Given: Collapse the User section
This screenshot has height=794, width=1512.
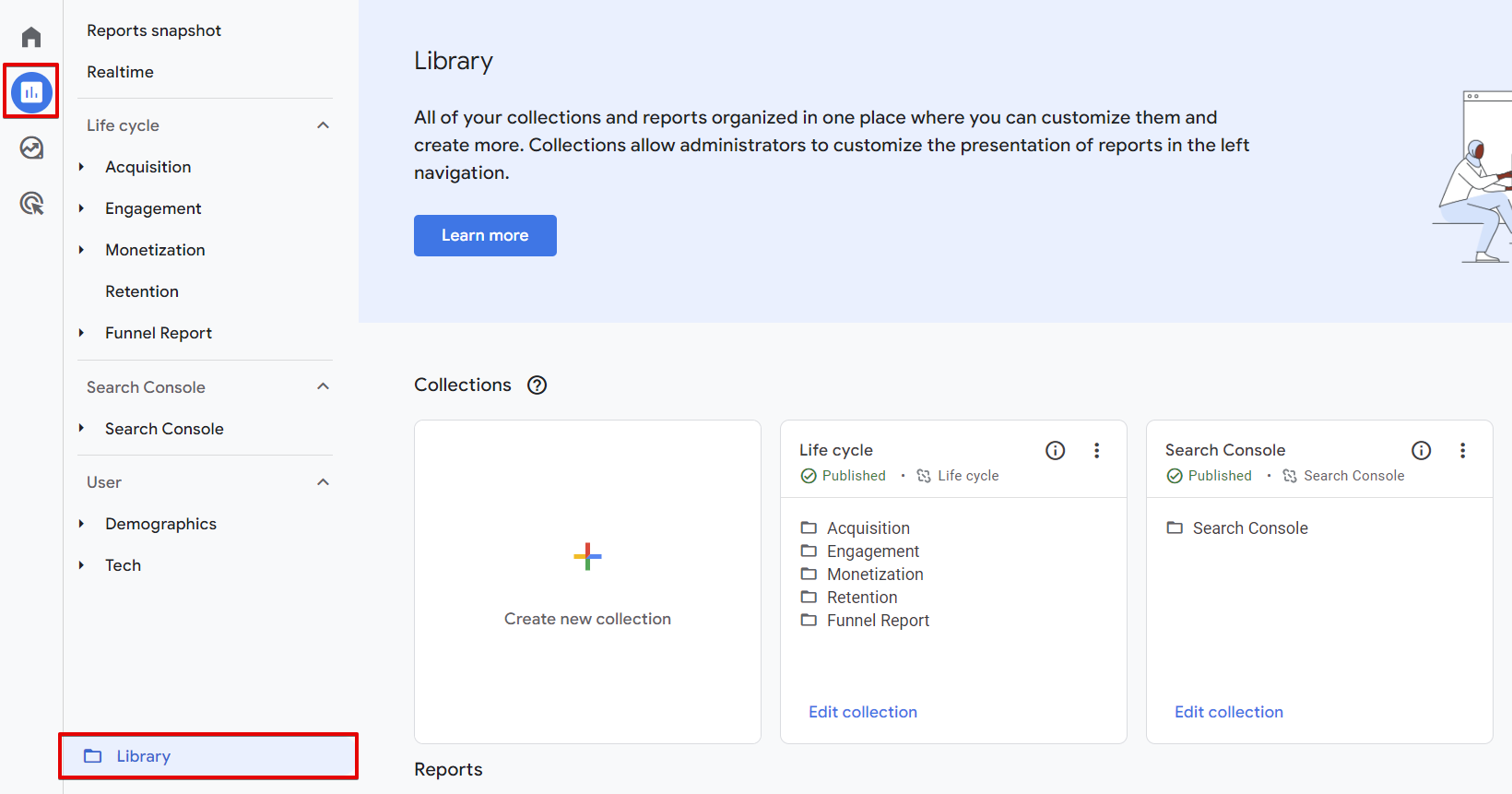Looking at the screenshot, I should click(x=323, y=482).
